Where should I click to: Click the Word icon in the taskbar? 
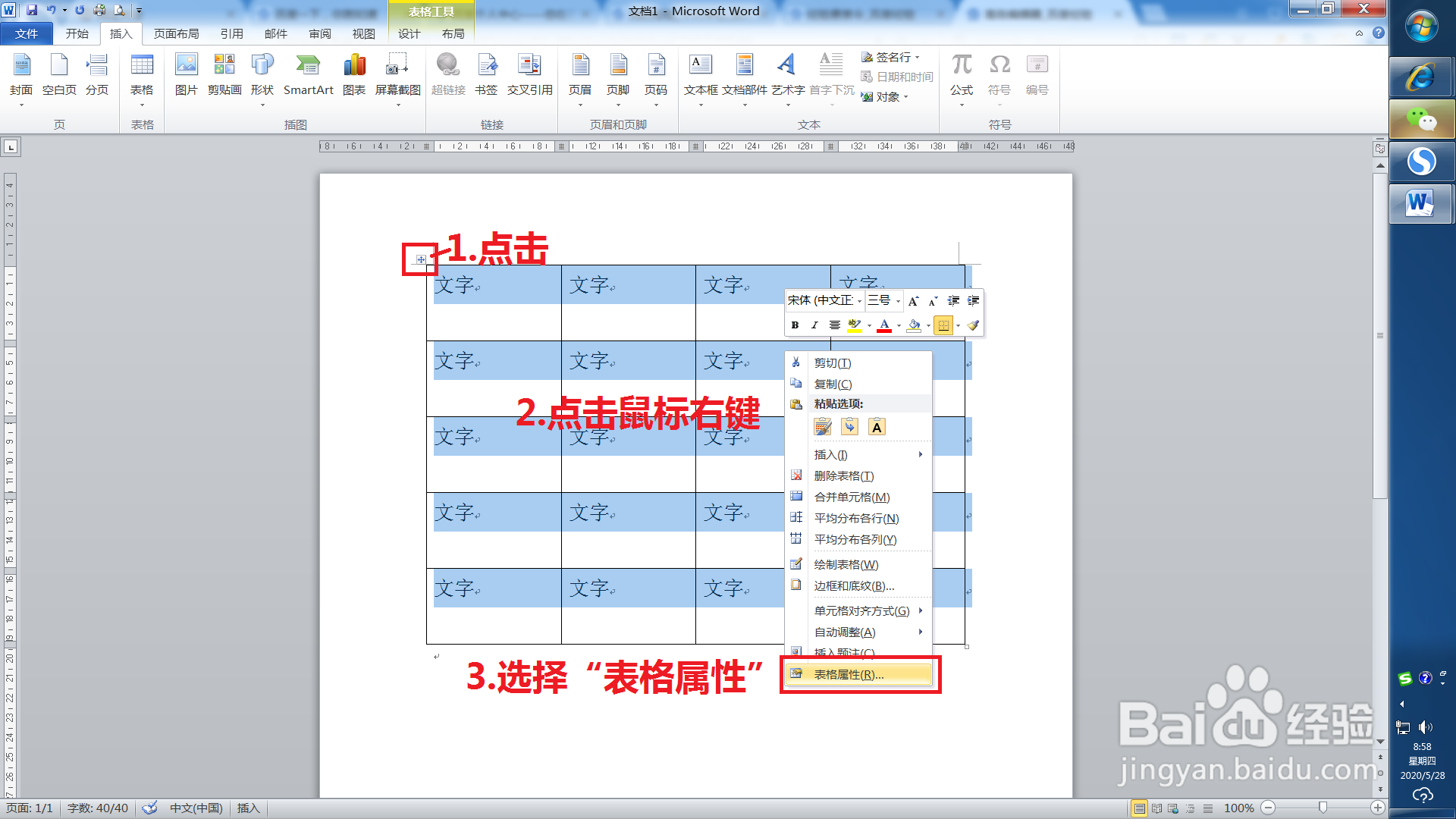click(x=1420, y=204)
